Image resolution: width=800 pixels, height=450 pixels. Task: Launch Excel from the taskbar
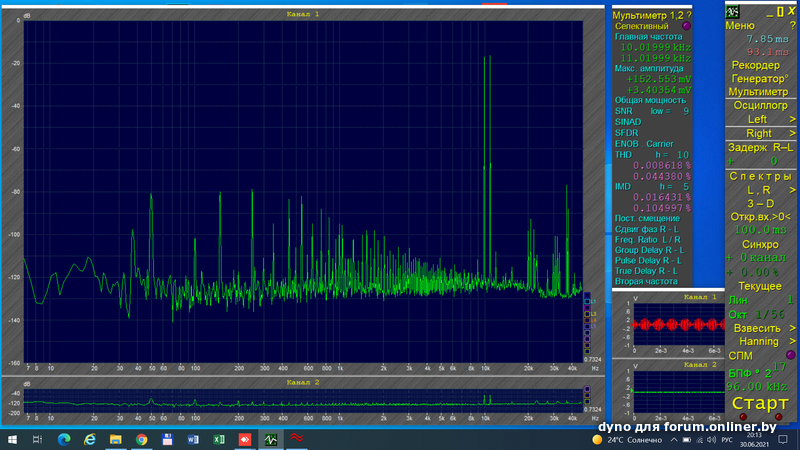pyautogui.click(x=219, y=439)
